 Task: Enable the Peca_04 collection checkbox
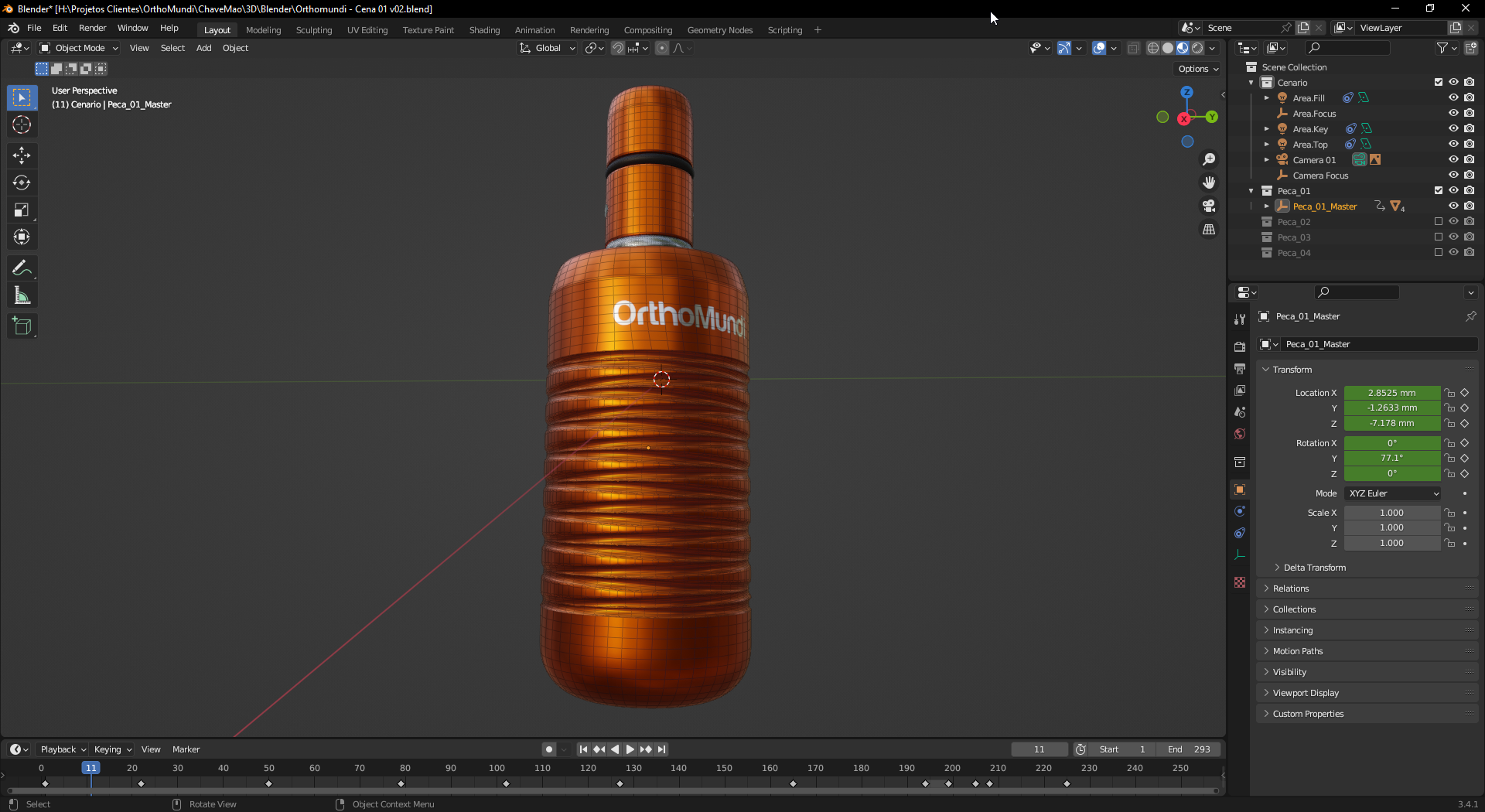click(x=1439, y=252)
